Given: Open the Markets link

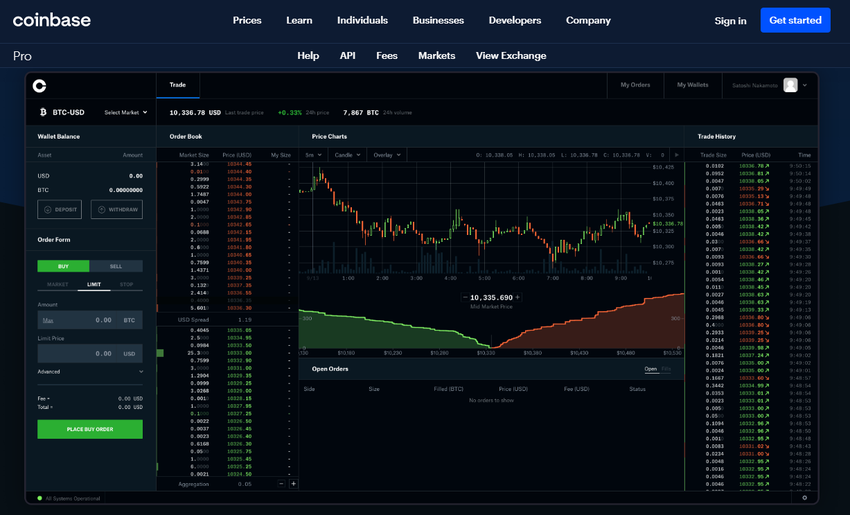Looking at the screenshot, I should pyautogui.click(x=436, y=56).
